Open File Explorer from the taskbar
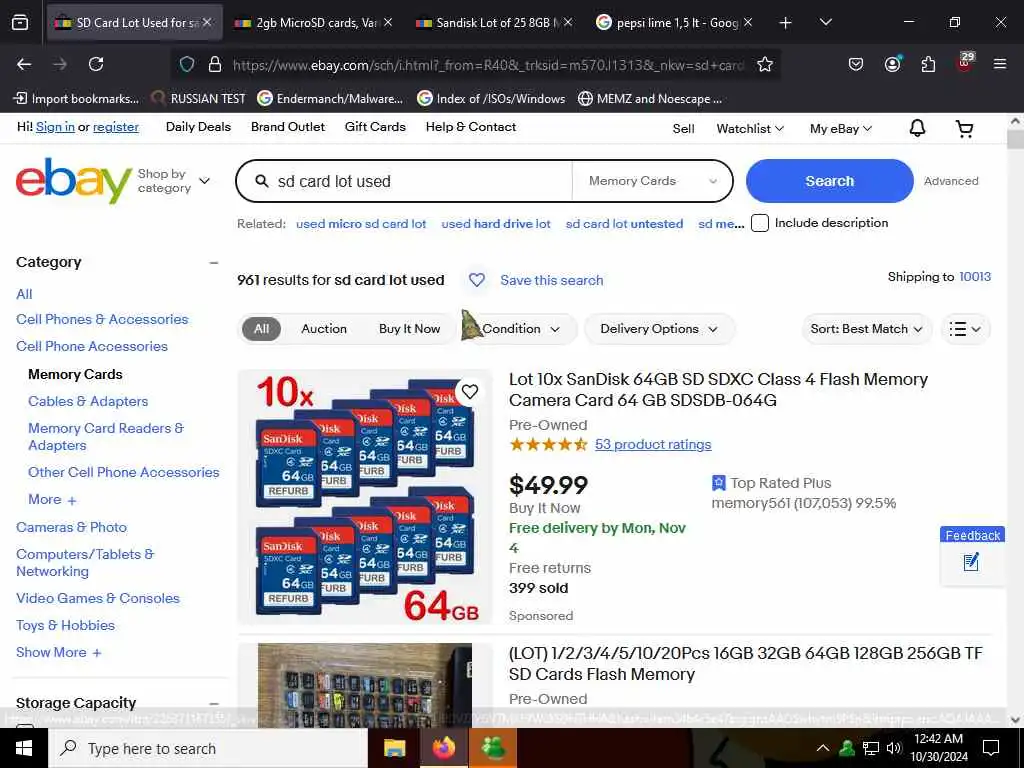 (x=394, y=748)
